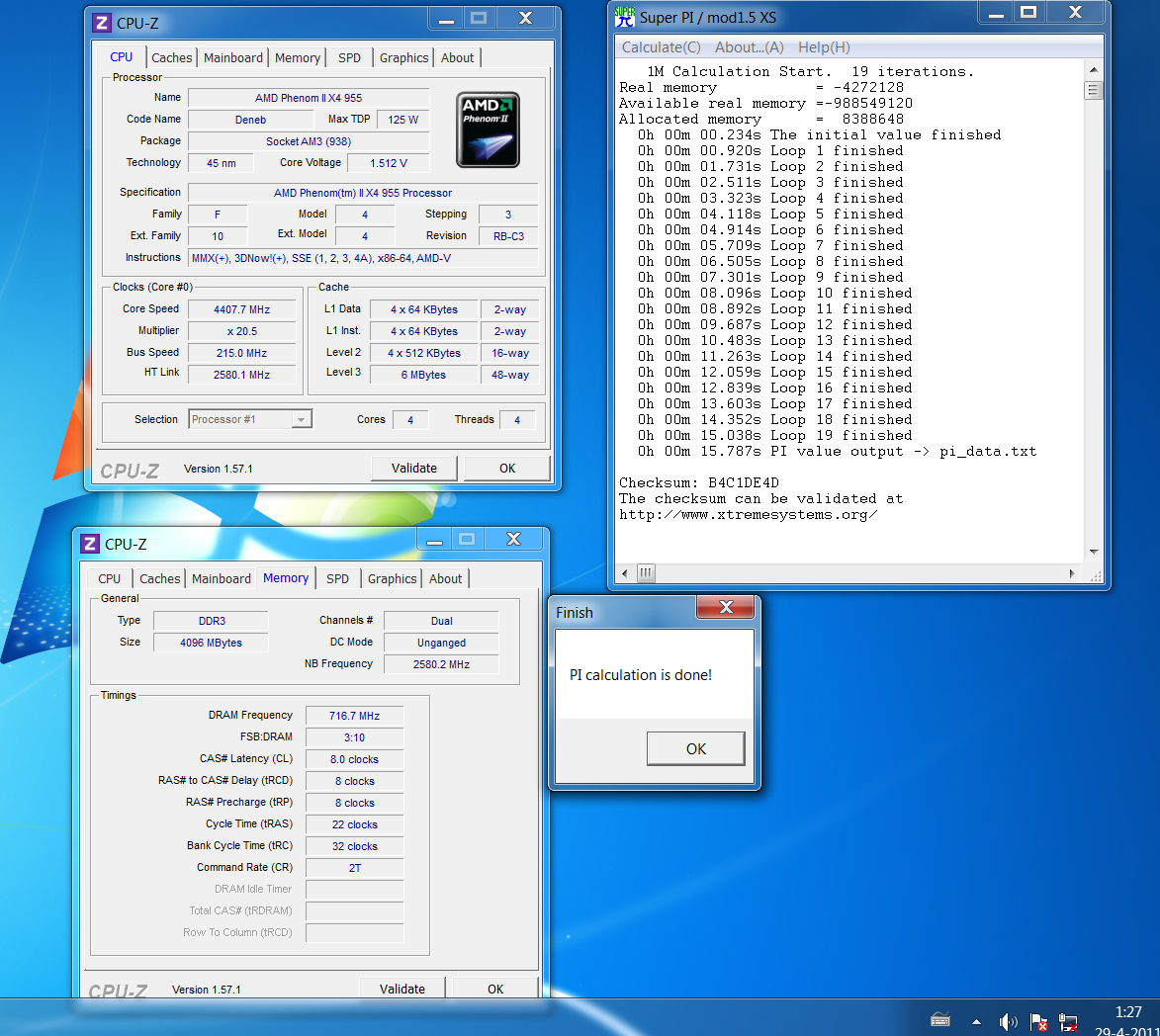
Task: Click the FSB:DRAM ratio value 3:10
Action: coord(354,738)
